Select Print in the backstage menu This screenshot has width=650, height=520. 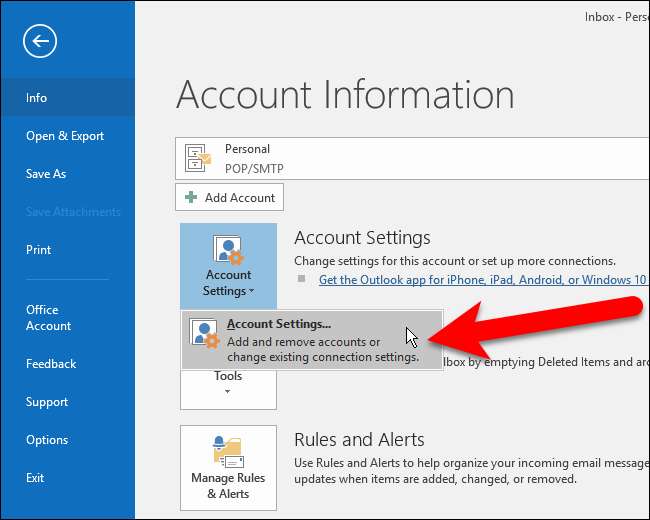[x=38, y=250]
